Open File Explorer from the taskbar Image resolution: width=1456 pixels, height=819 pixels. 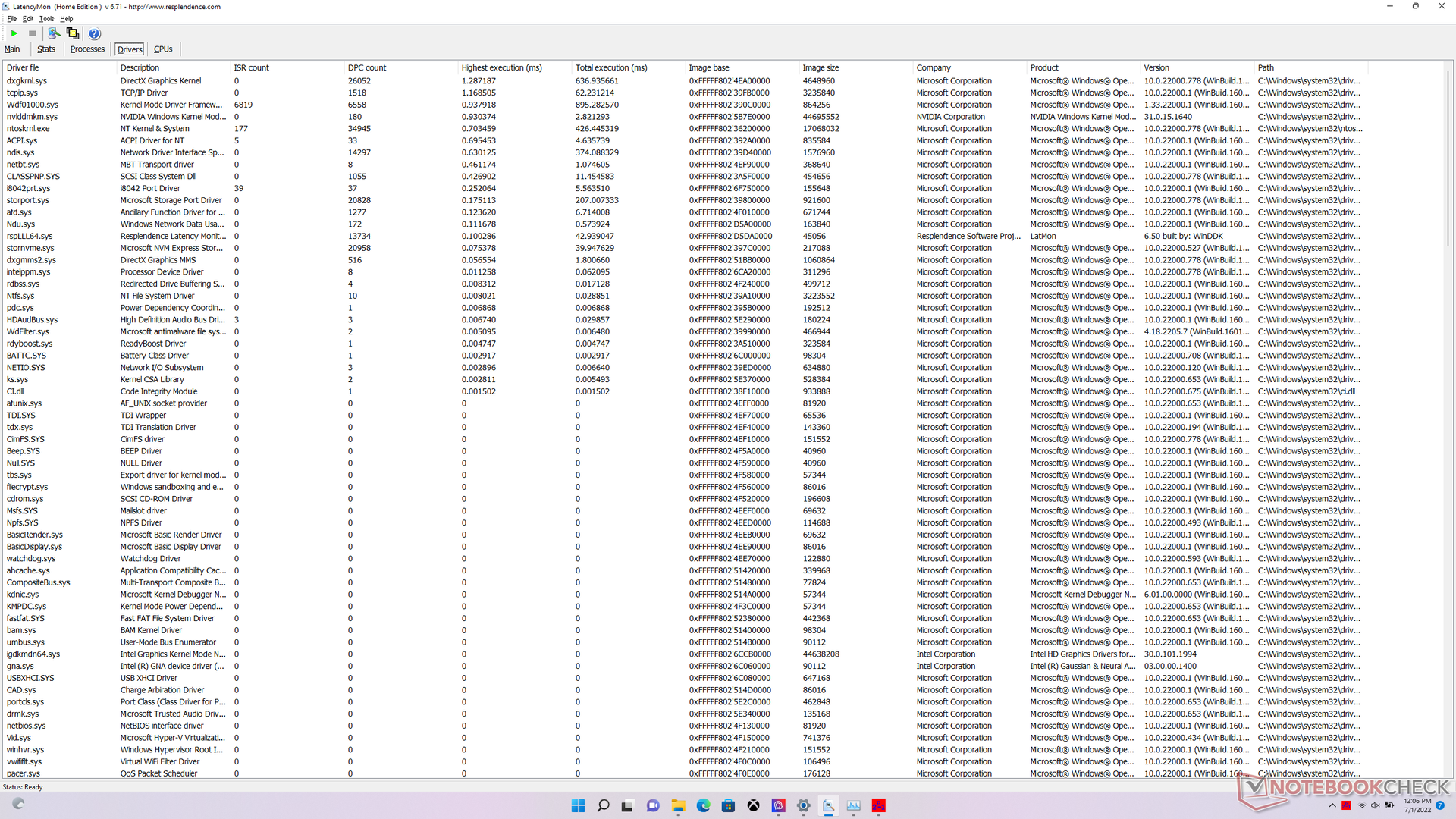click(x=678, y=805)
